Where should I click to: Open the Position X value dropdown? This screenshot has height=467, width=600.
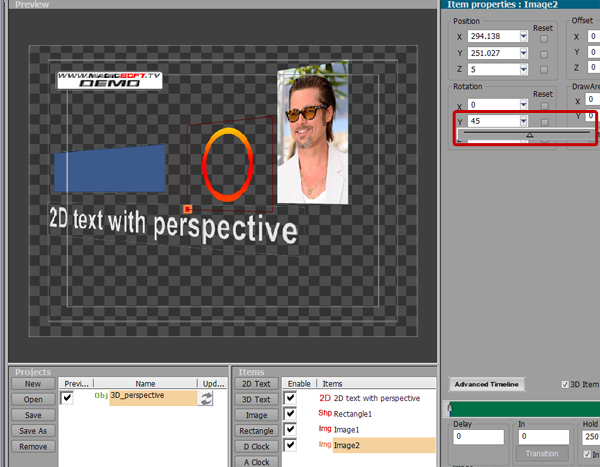[x=523, y=36]
